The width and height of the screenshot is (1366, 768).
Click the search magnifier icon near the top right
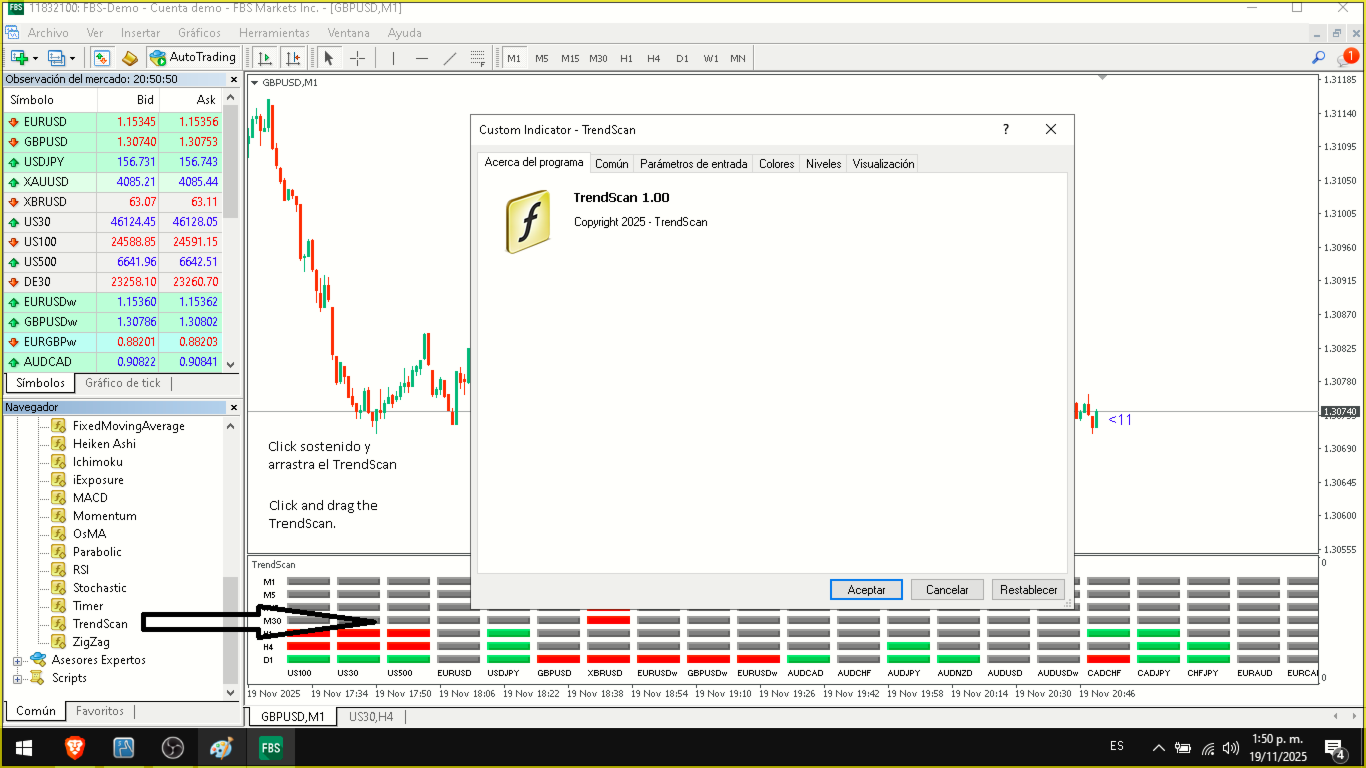click(1318, 58)
